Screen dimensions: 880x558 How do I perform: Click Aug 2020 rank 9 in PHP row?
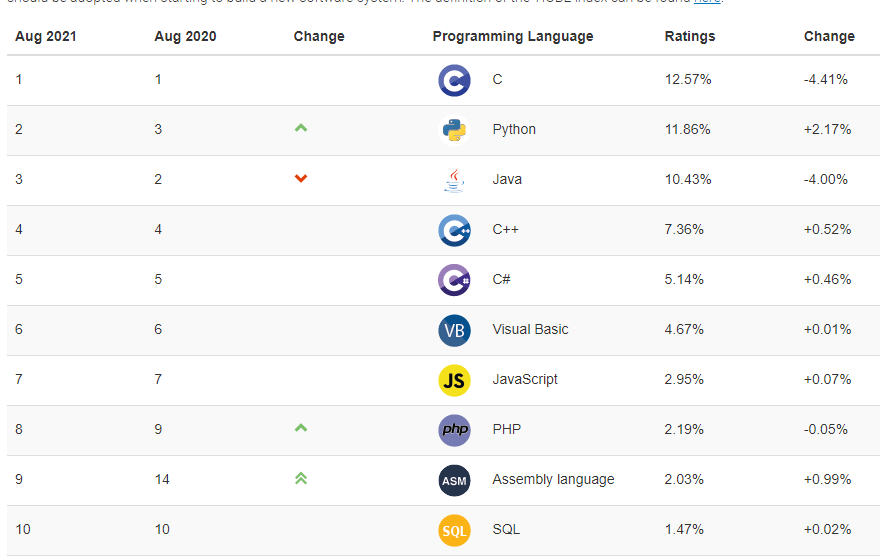[x=158, y=429]
